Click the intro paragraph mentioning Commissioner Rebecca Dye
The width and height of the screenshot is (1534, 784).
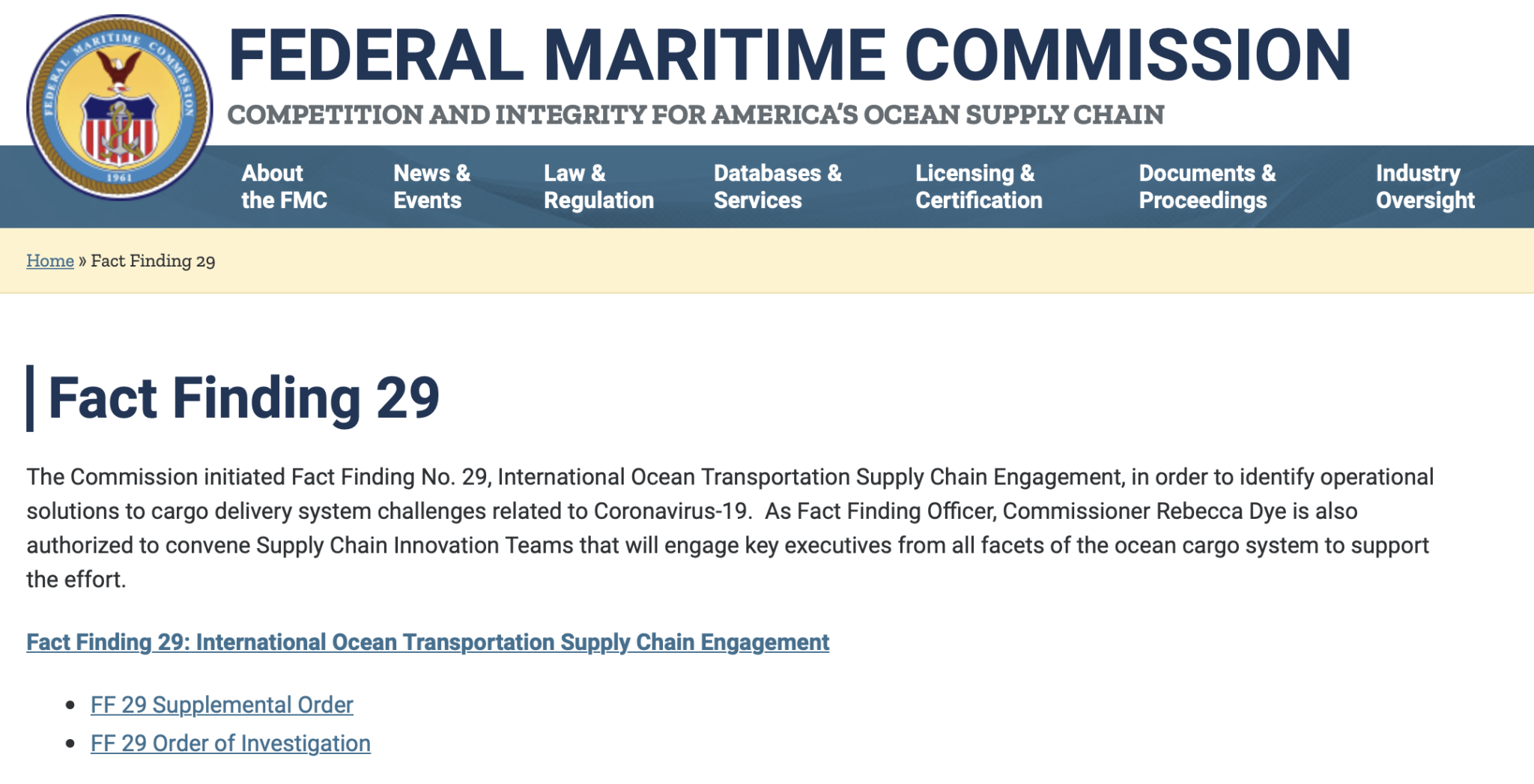pyautogui.click(x=730, y=528)
